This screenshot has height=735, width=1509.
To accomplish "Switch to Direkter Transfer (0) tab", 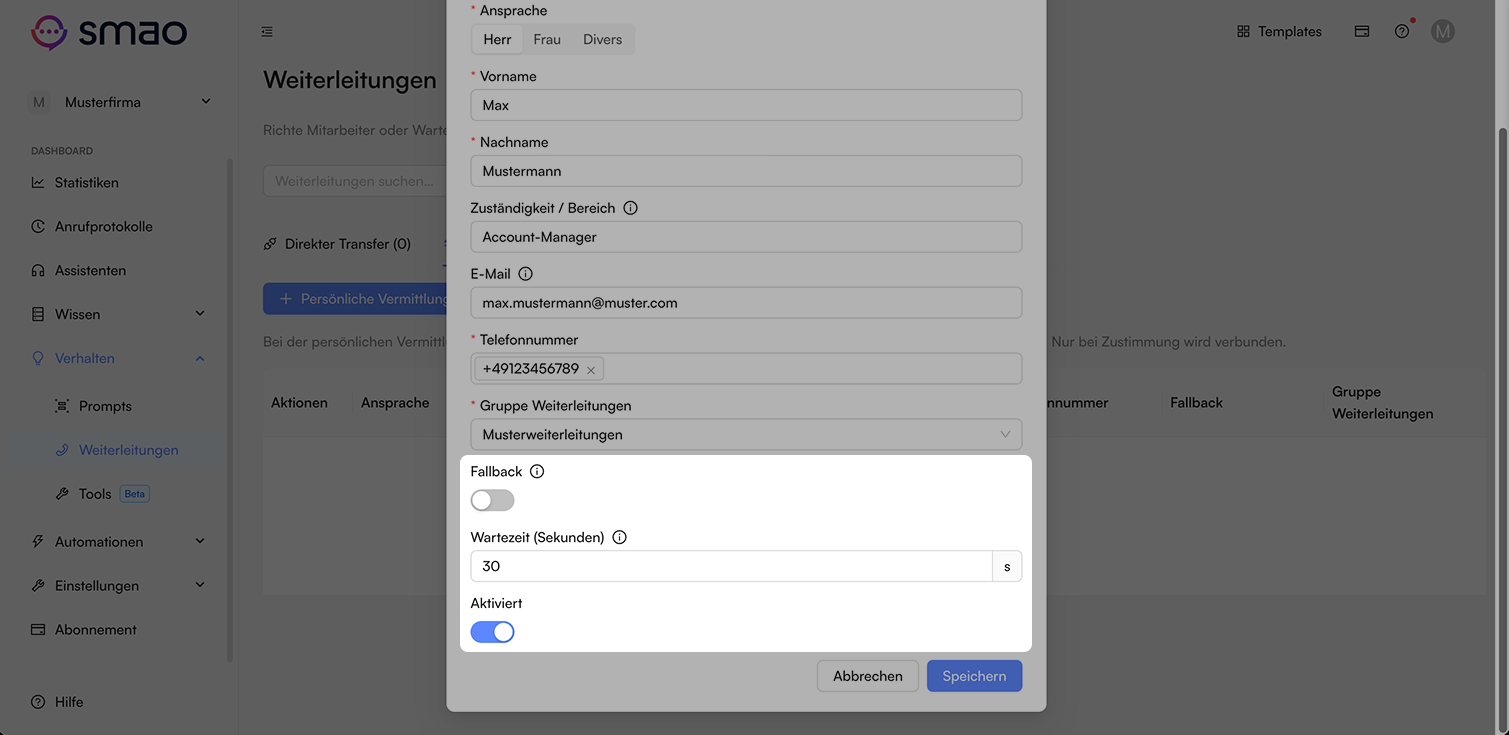I will pyautogui.click(x=338, y=244).
